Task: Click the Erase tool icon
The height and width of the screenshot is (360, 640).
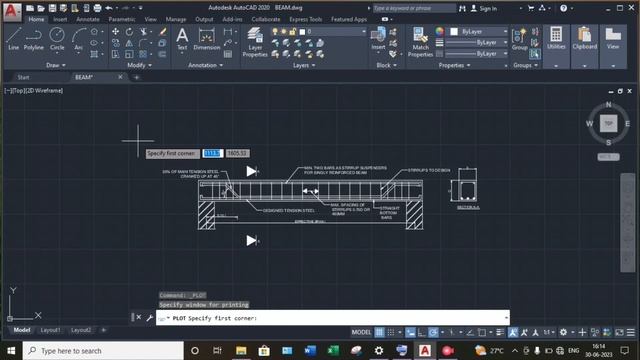Action: (162, 31)
